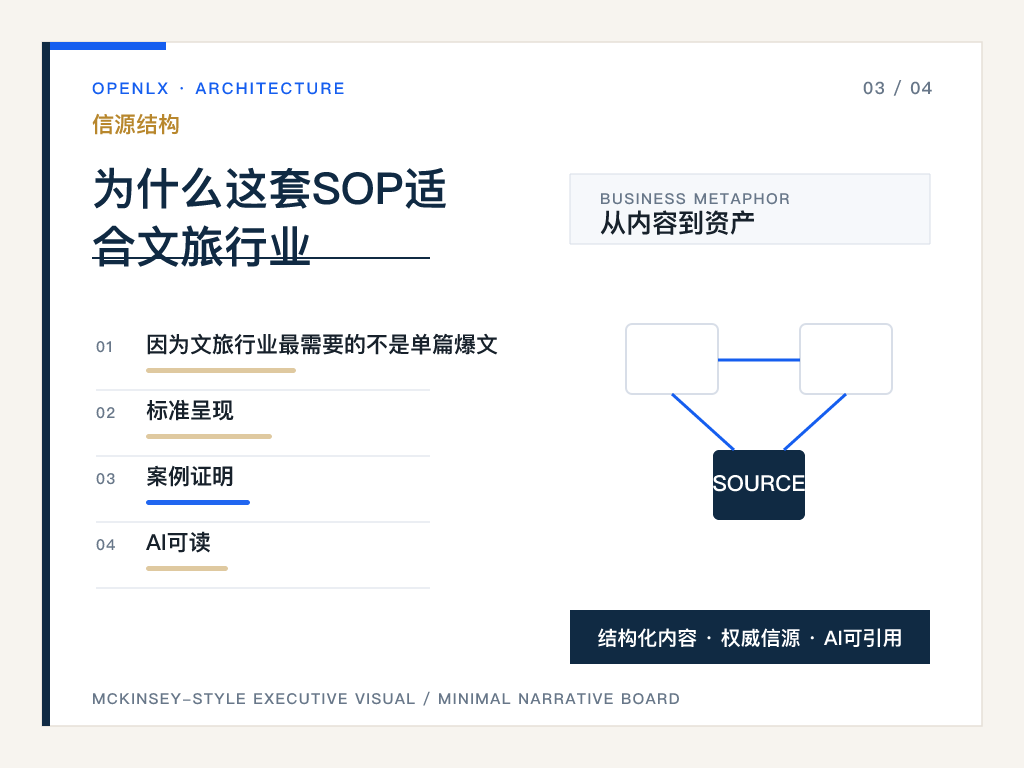The width and height of the screenshot is (1024, 768).
Task: Click the 'OPENLX · ARCHITECTURE' header text
Action: [218, 88]
